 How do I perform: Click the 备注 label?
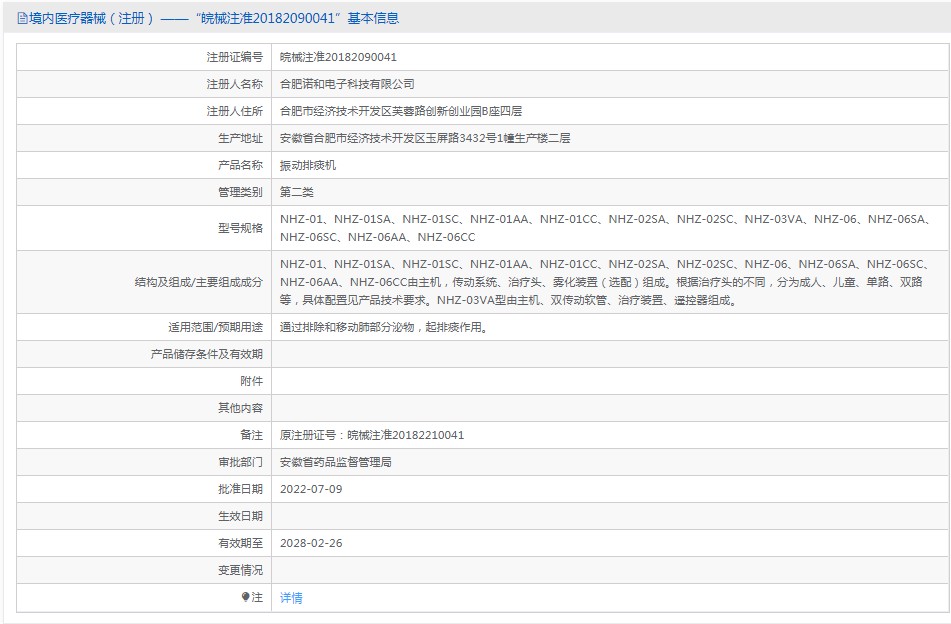pyautogui.click(x=252, y=435)
